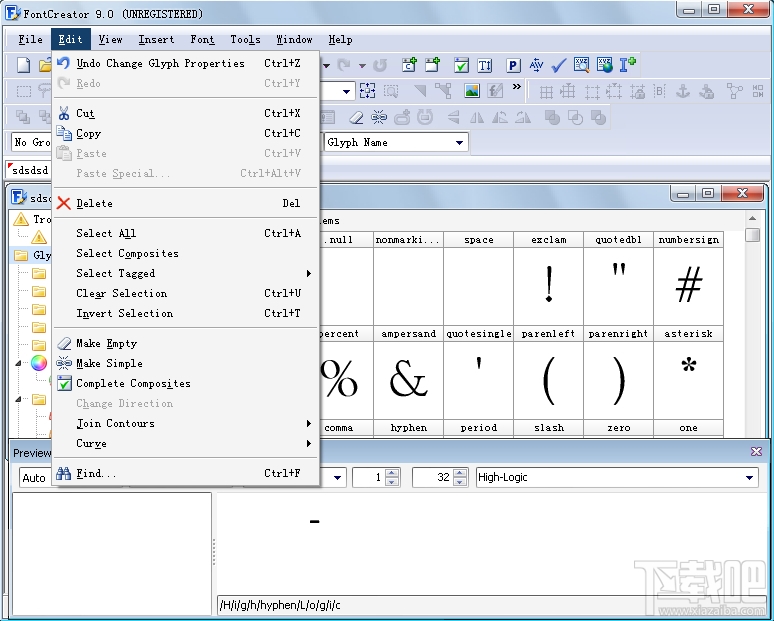Click the Insert Characters toolbar icon

point(409,65)
